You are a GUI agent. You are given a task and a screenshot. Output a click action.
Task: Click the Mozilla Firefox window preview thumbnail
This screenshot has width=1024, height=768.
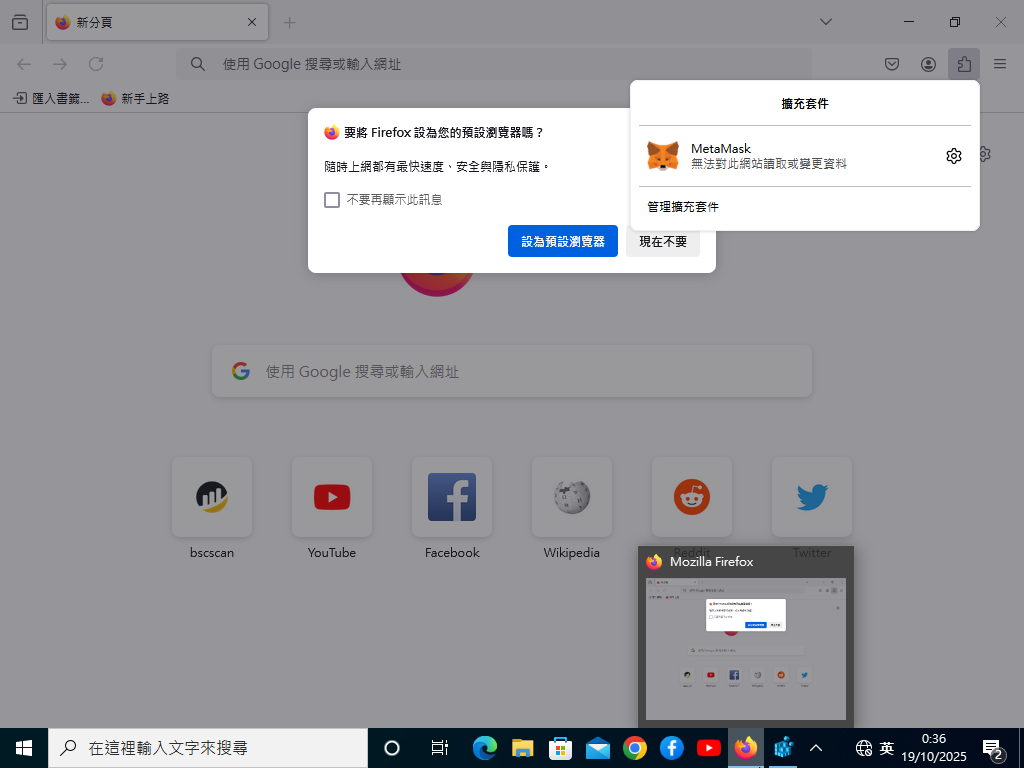pyautogui.click(x=746, y=648)
